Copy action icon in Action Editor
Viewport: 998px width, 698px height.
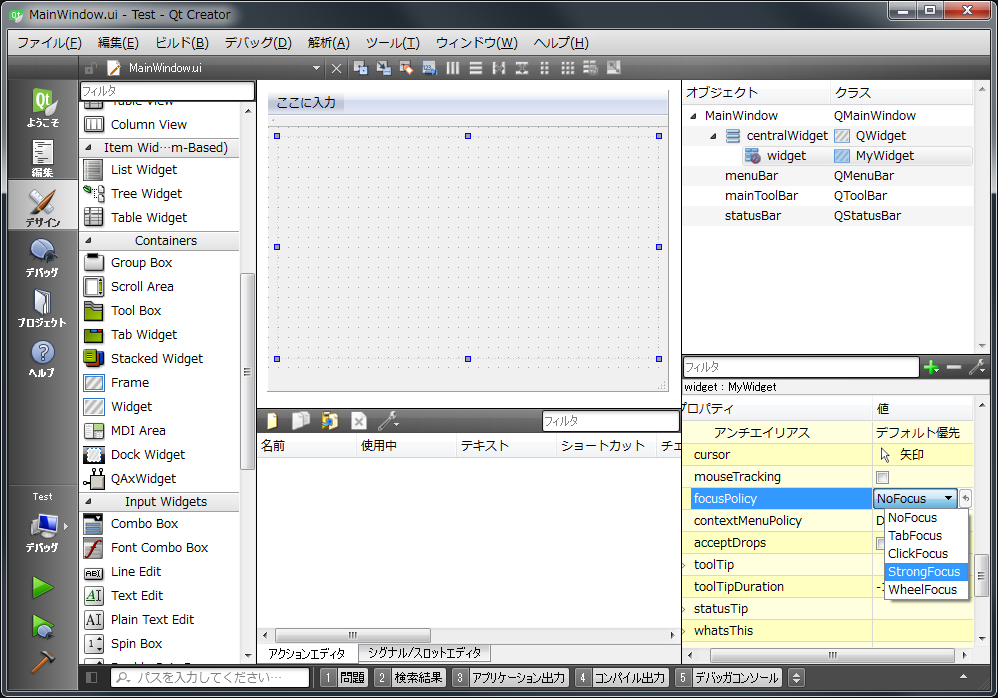(x=300, y=421)
